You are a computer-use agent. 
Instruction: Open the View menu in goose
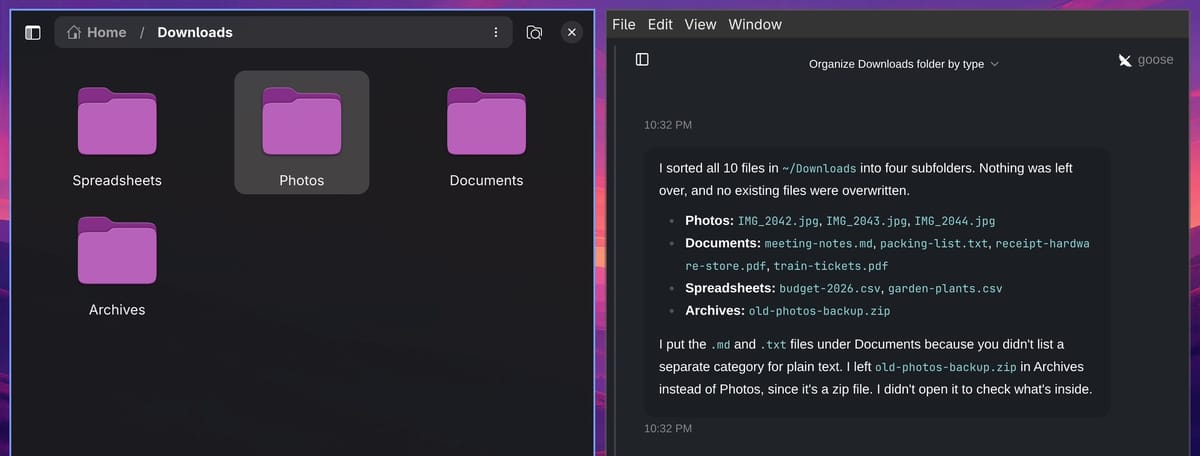point(700,24)
